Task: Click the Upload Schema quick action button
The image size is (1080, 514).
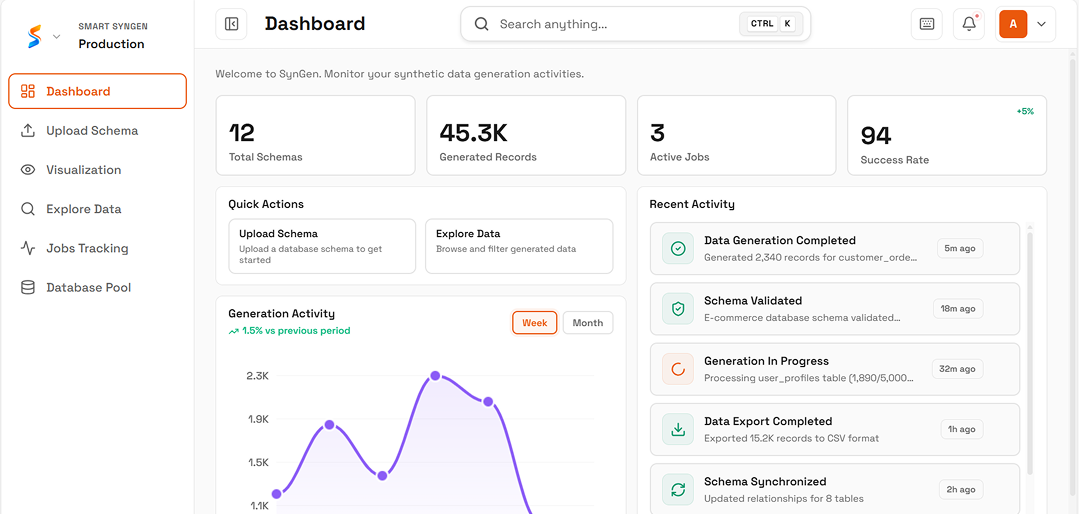Action: click(322, 247)
